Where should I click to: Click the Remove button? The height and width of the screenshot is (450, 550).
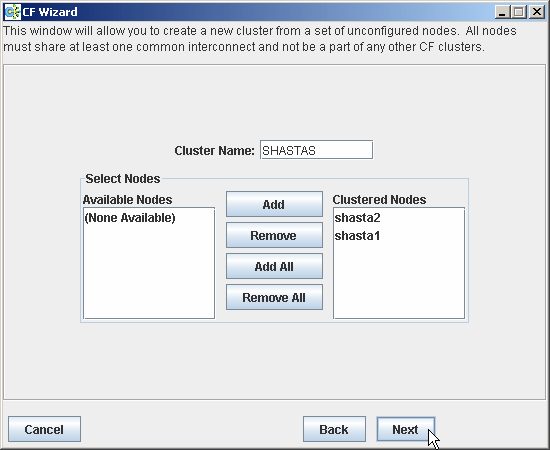[274, 235]
